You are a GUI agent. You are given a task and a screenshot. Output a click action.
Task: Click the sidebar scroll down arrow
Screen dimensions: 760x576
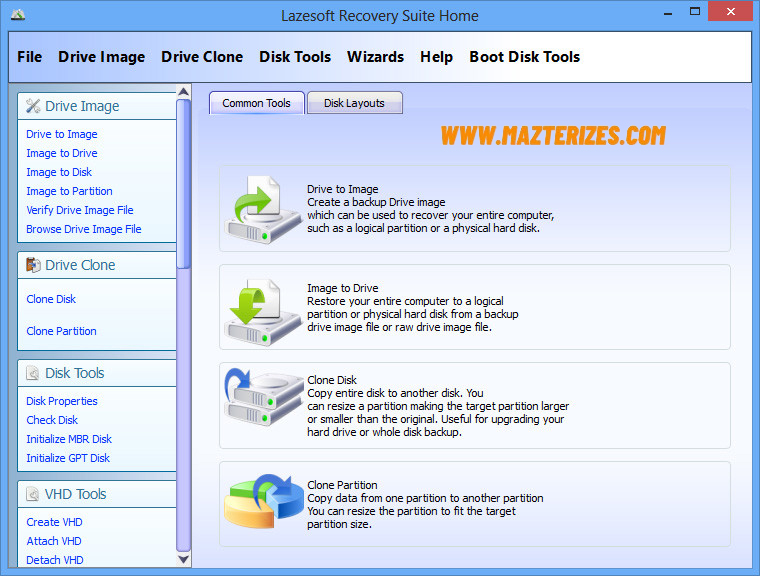(x=184, y=559)
